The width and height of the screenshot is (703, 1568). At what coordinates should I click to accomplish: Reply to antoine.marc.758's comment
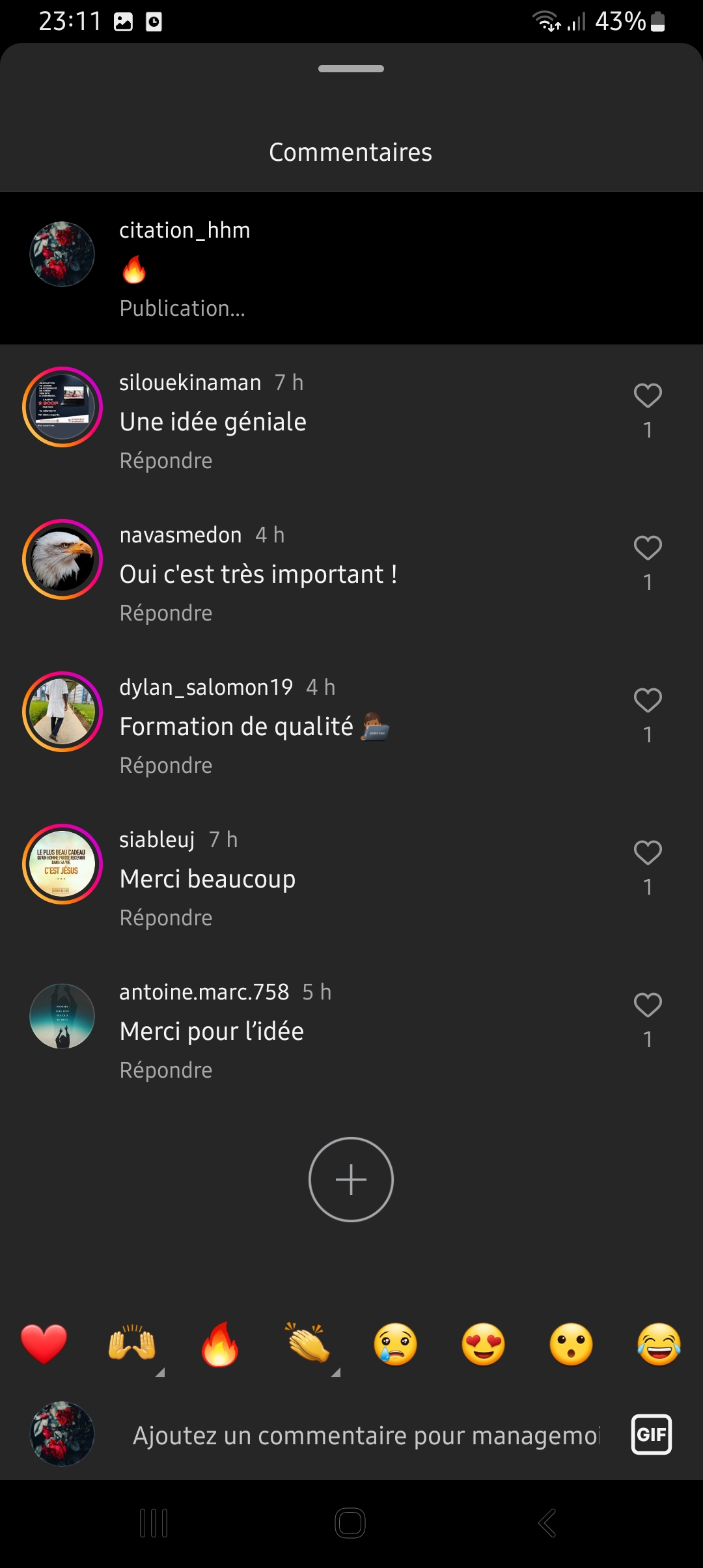(x=166, y=1070)
